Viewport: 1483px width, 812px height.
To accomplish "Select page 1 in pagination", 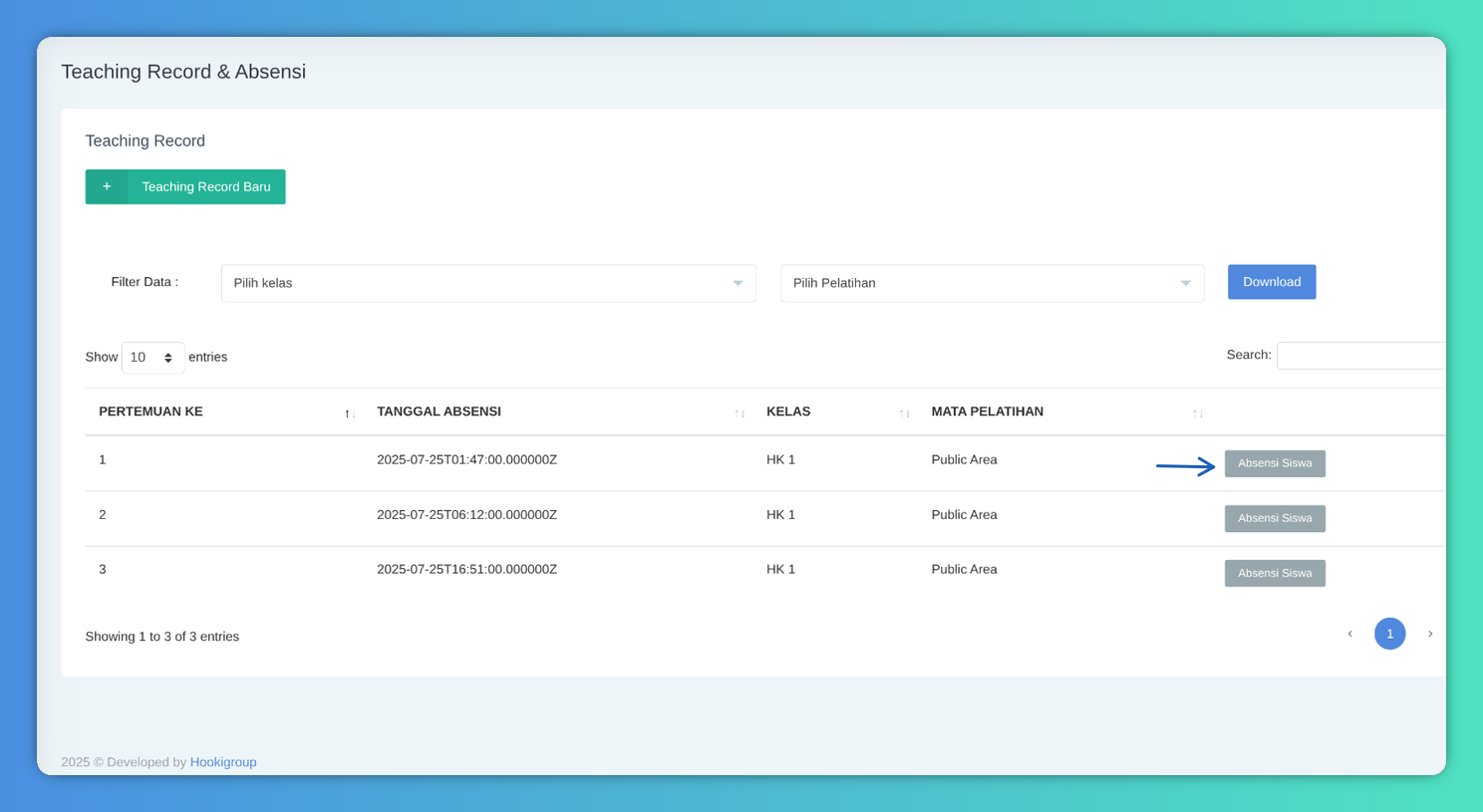I will [1389, 634].
